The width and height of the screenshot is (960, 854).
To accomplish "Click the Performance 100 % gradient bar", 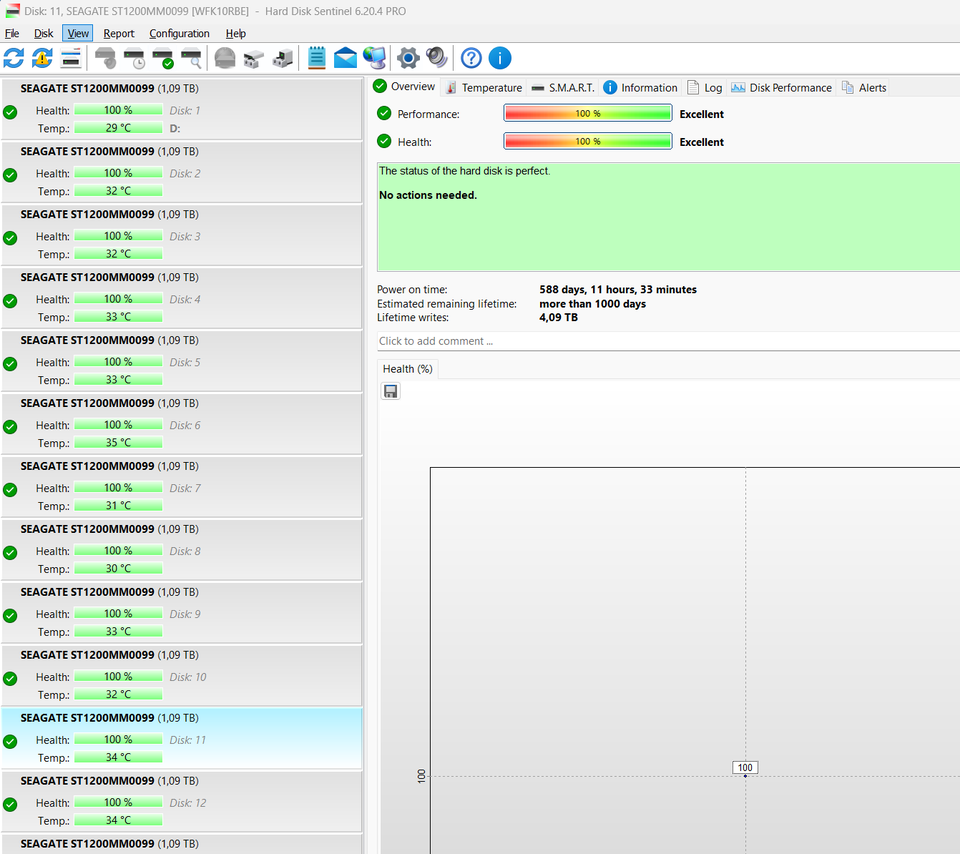I will coord(588,113).
